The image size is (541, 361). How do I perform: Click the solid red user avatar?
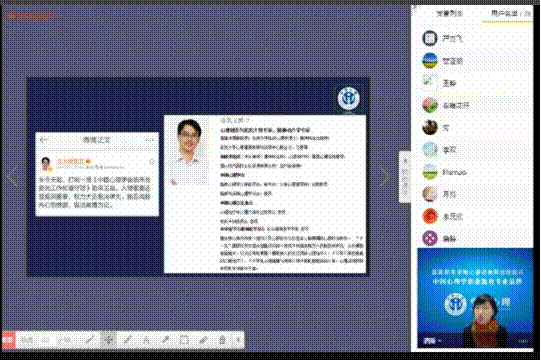point(430,216)
